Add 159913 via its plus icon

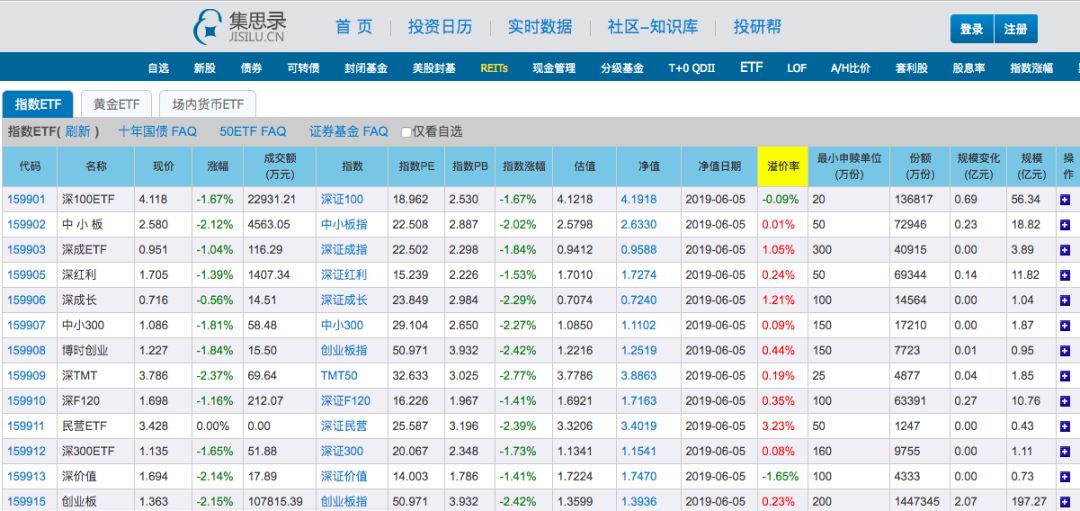(x=1065, y=477)
